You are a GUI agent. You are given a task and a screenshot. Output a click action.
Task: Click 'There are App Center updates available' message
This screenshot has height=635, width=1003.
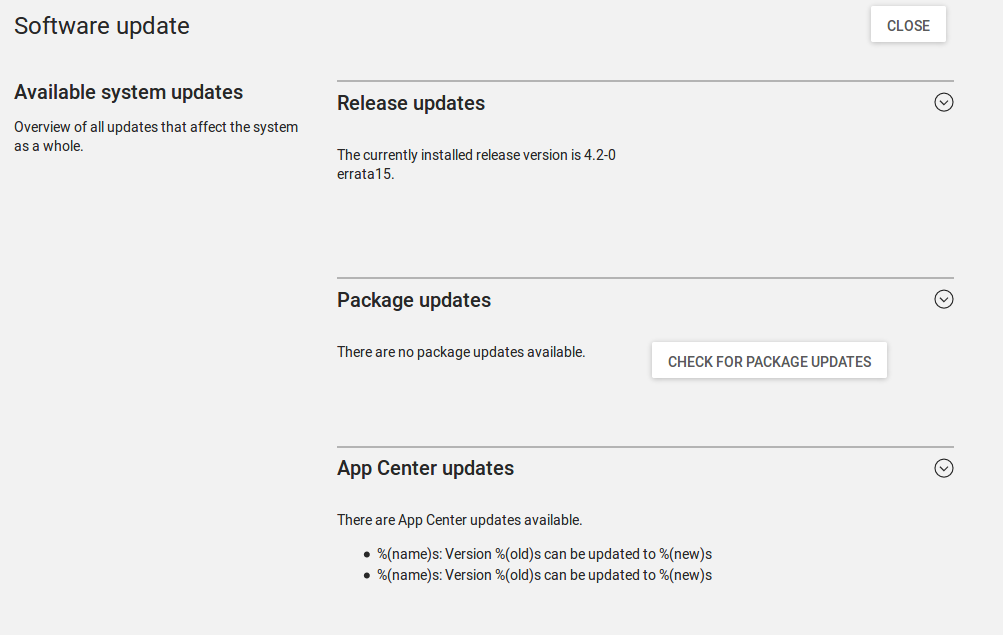coord(459,520)
